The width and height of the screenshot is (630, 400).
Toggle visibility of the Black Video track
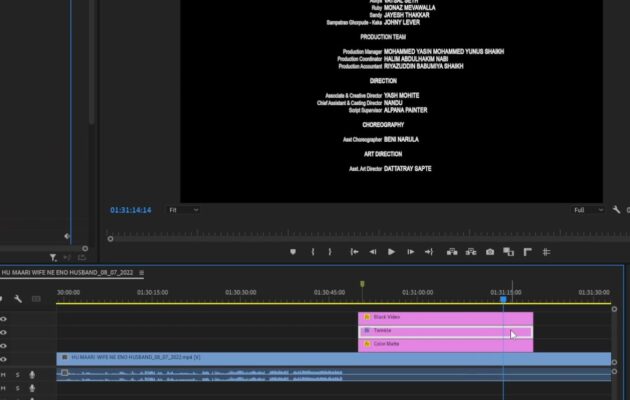pos(4,318)
